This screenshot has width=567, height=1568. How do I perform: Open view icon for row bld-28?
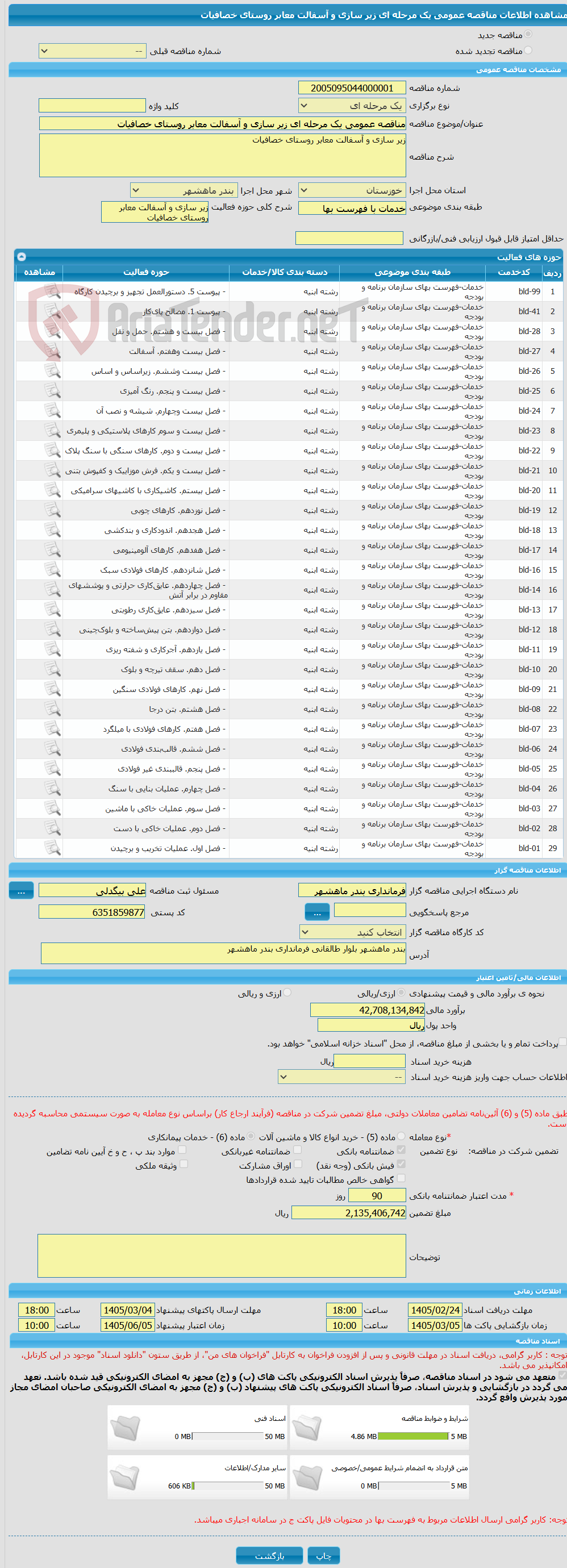(x=53, y=331)
